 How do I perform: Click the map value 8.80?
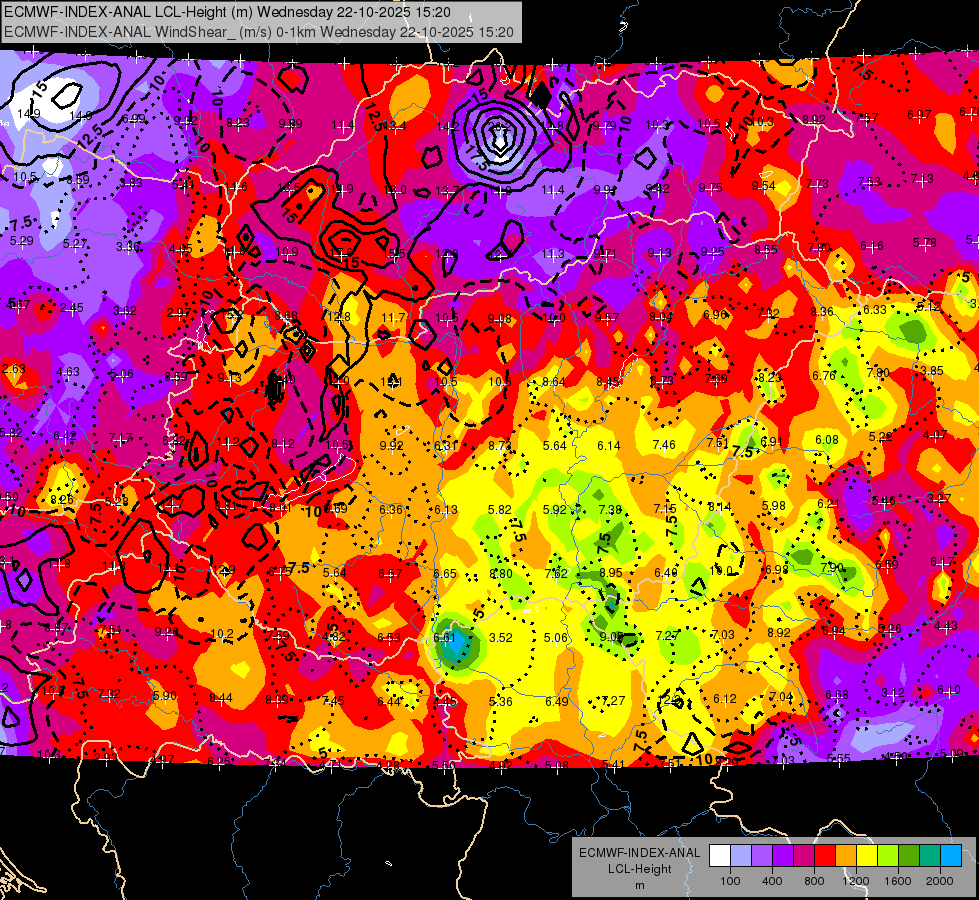point(501,573)
